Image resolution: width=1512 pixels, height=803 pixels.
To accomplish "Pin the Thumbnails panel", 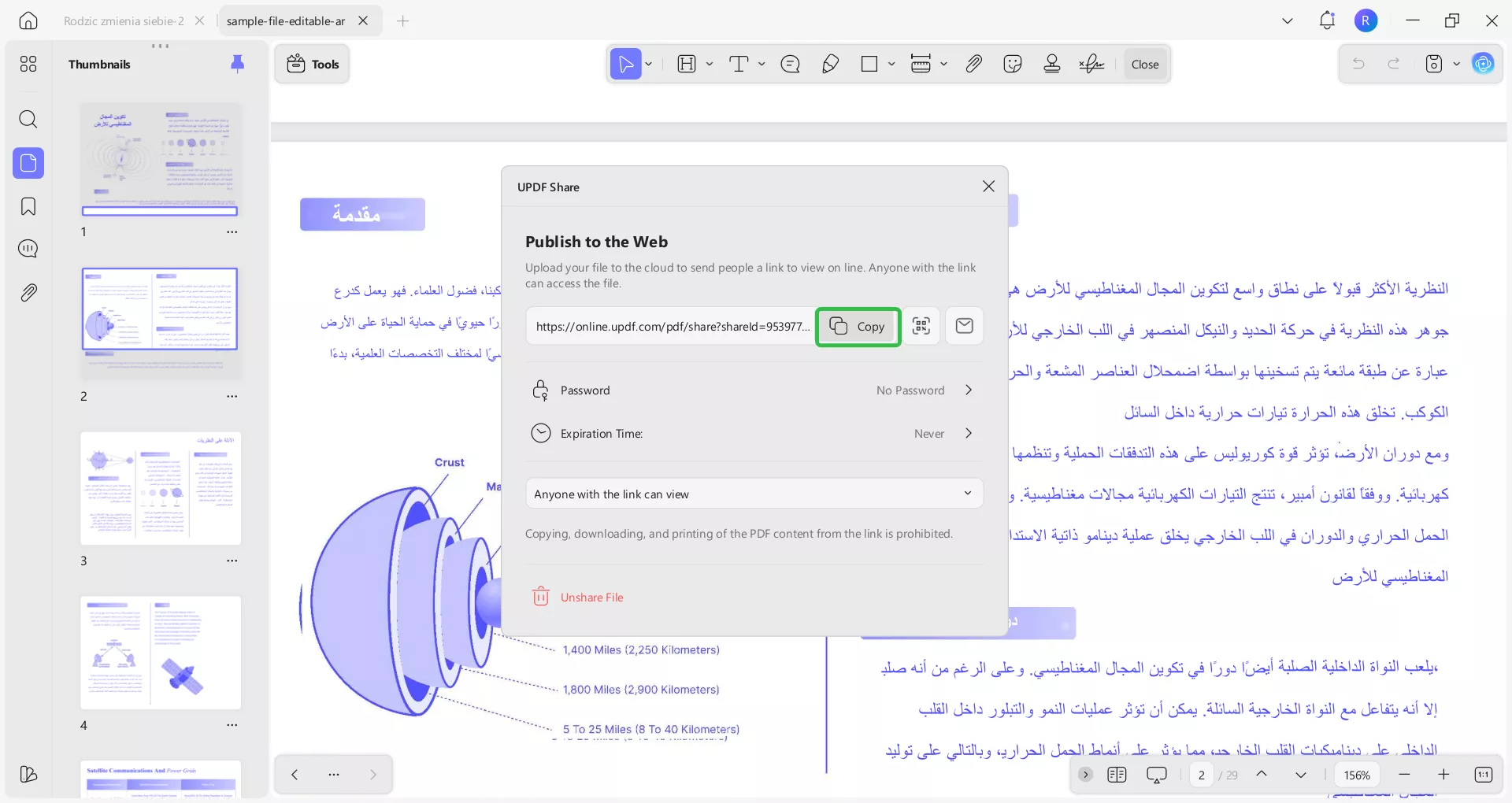I will [238, 64].
